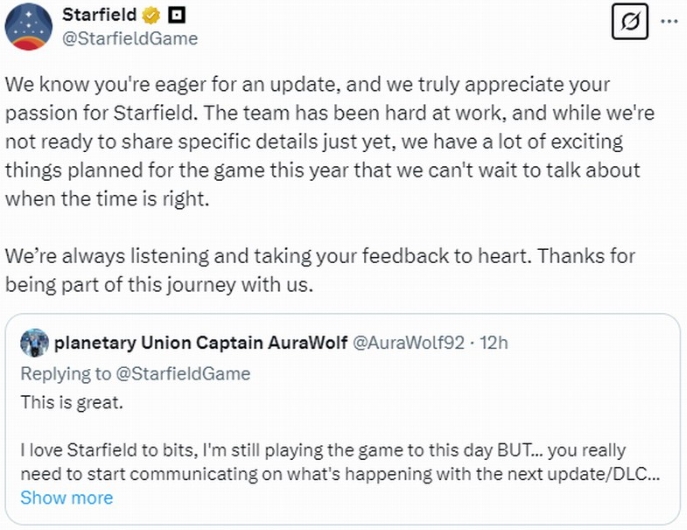The width and height of the screenshot is (687, 530).
Task: Open the @AuraWolf92 handle
Action: (408, 343)
